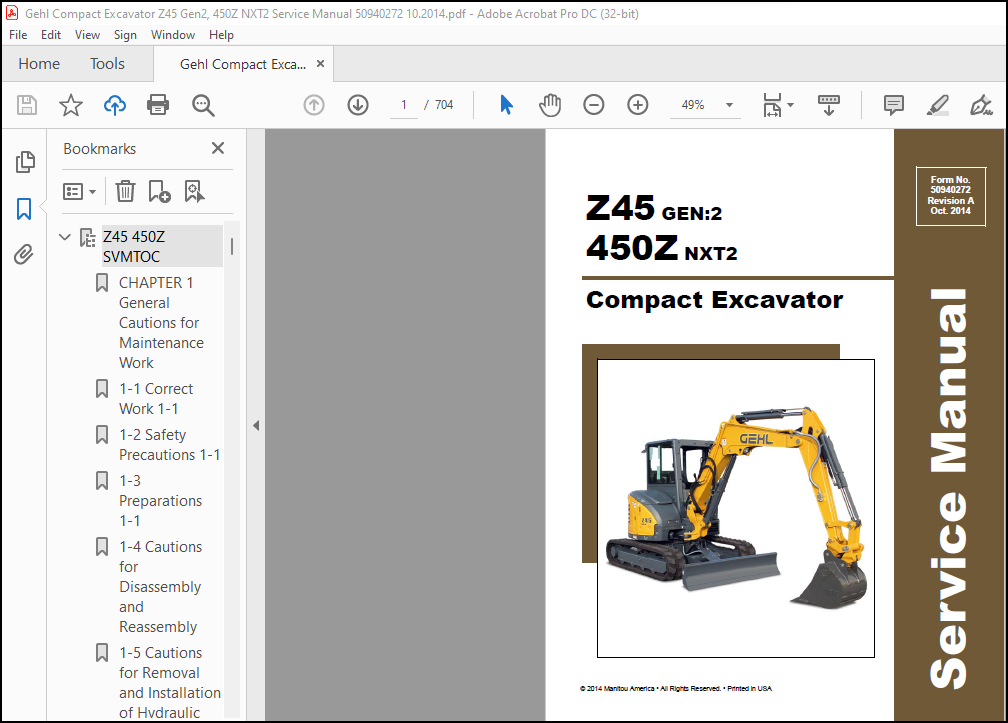This screenshot has height=723, width=1008.
Task: Open Page Thumbnails panel icon
Action: click(24, 162)
